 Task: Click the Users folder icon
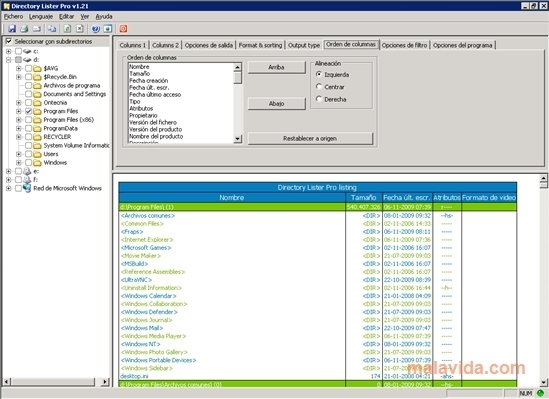point(37,154)
